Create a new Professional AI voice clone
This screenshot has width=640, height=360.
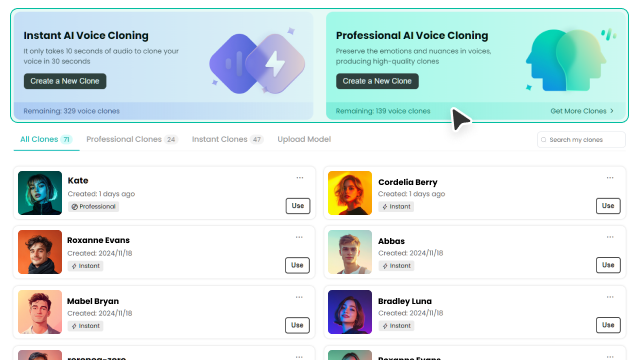(x=377, y=81)
